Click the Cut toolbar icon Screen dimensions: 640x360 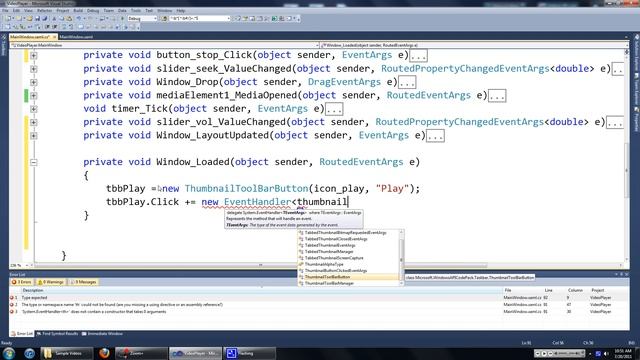point(54,18)
